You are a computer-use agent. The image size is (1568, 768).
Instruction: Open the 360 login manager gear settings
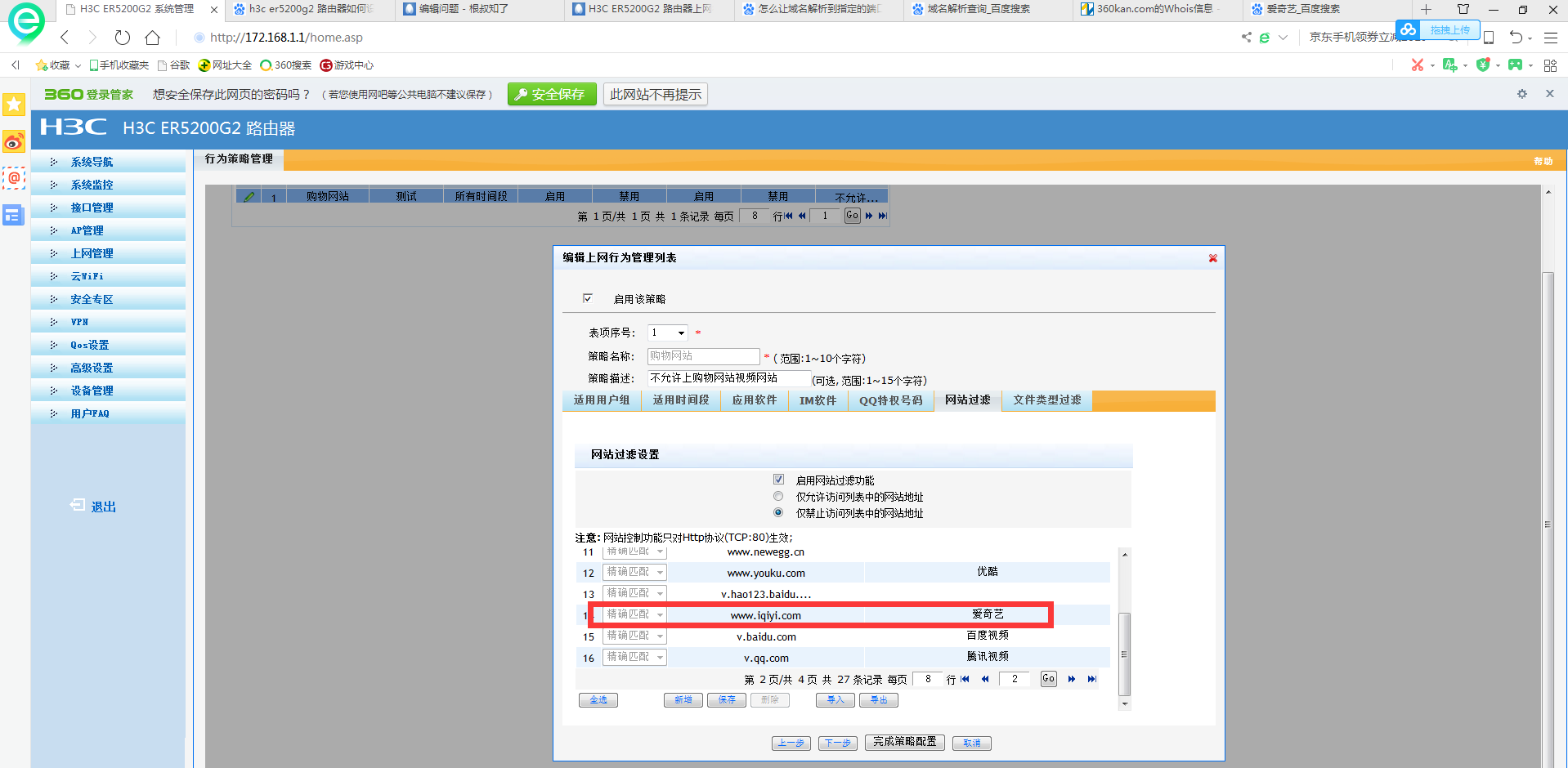coord(1521,94)
